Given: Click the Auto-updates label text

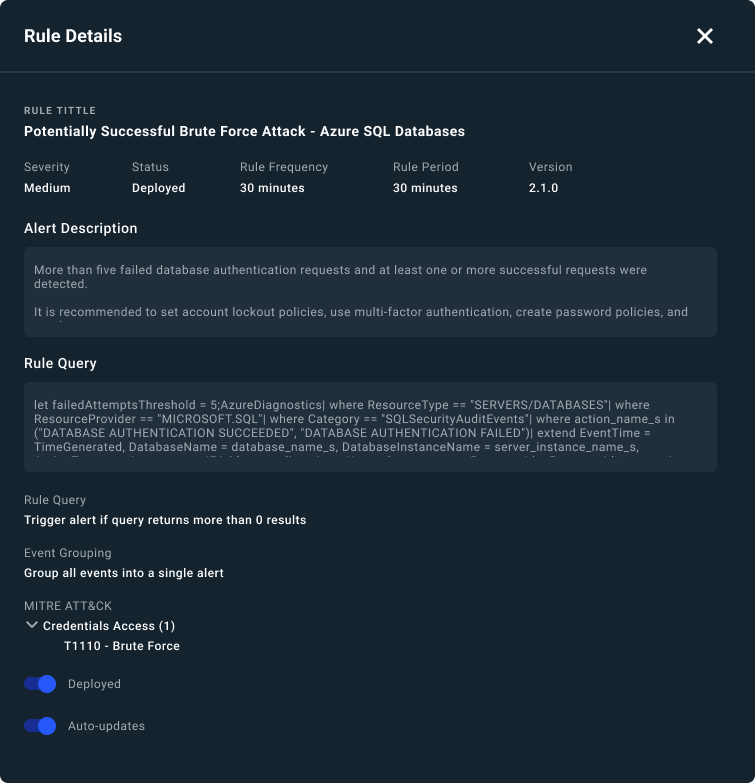Looking at the screenshot, I should tap(106, 726).
